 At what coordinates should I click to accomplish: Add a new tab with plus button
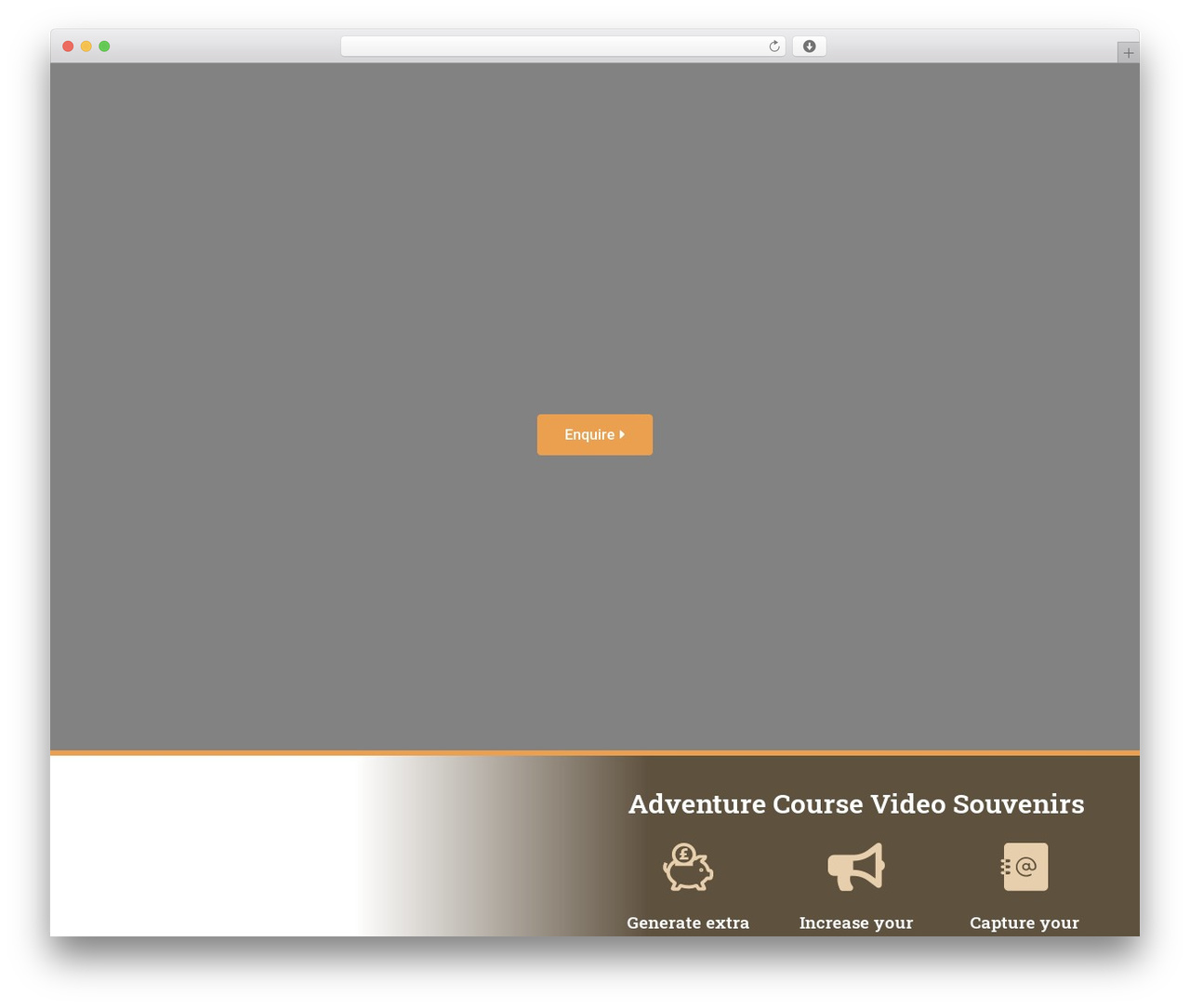click(x=1128, y=53)
